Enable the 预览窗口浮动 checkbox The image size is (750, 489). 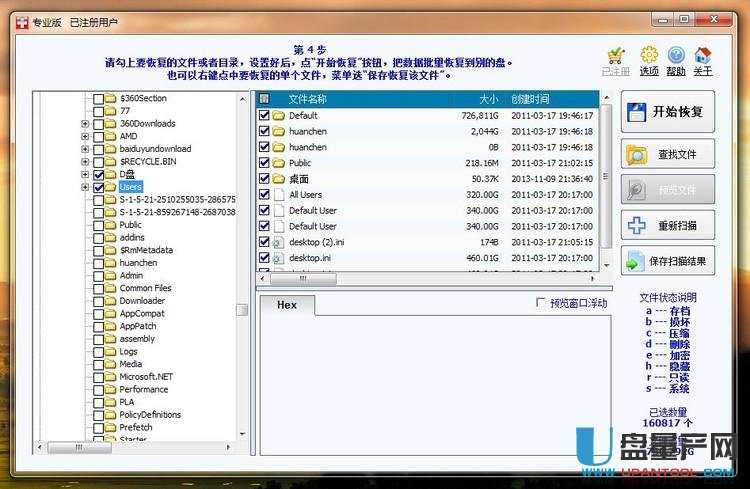tap(541, 302)
